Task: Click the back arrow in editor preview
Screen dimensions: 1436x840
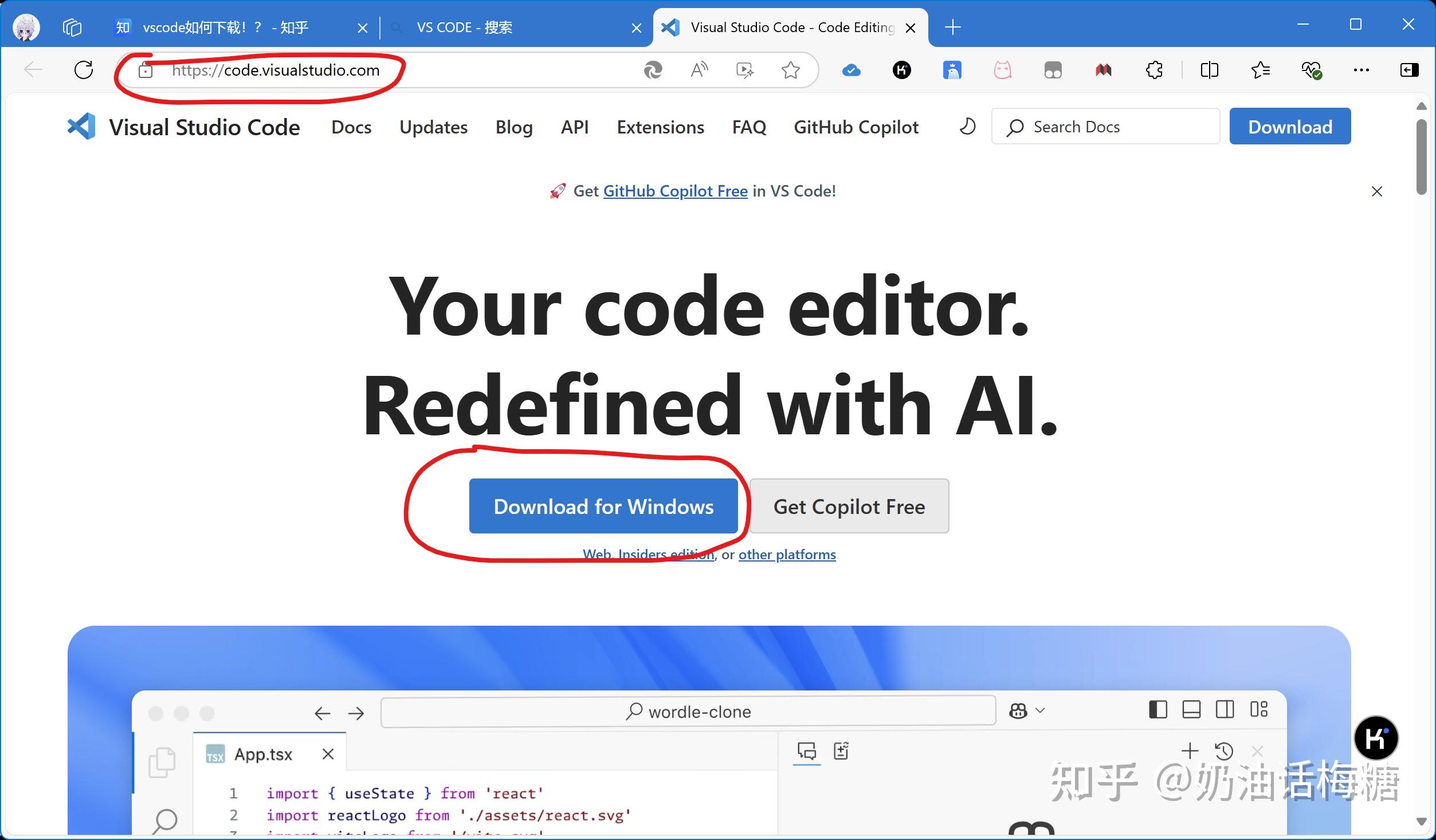Action: [x=323, y=713]
